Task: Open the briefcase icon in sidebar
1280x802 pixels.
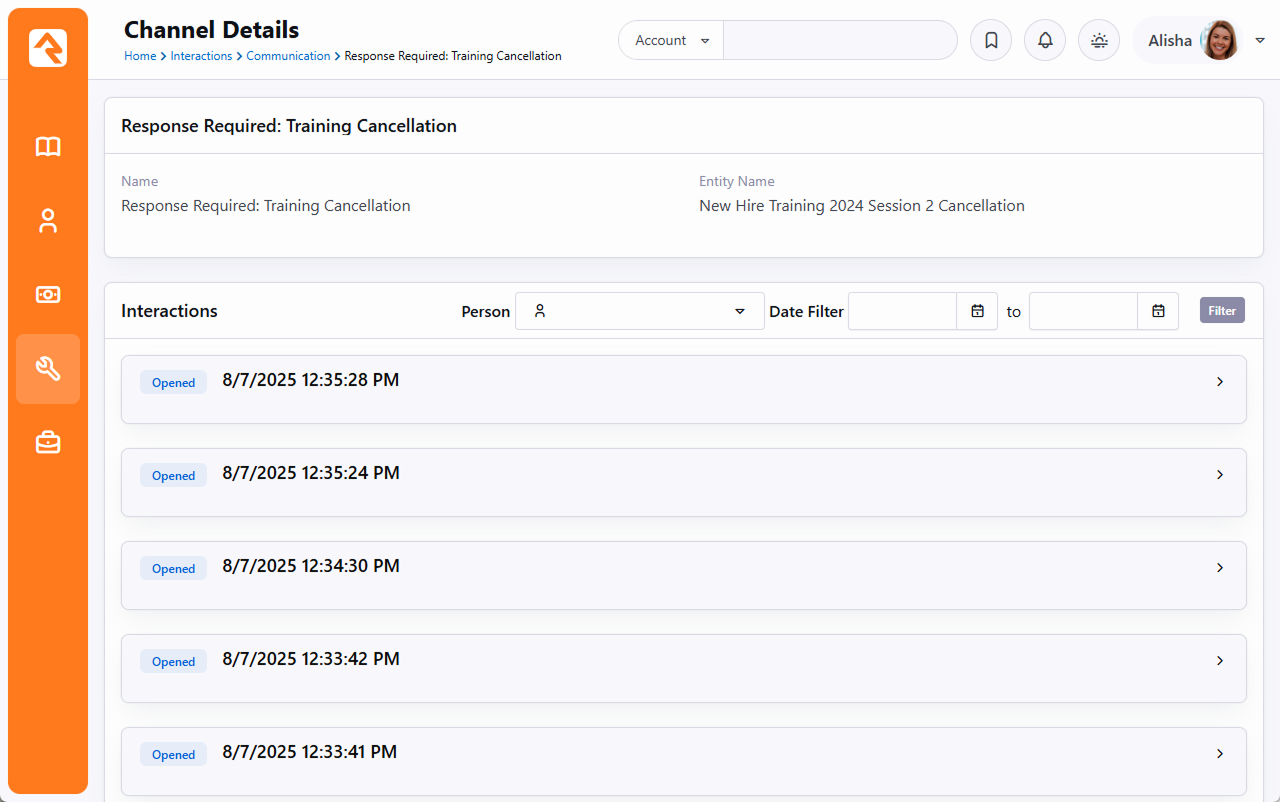Action: tap(48, 442)
